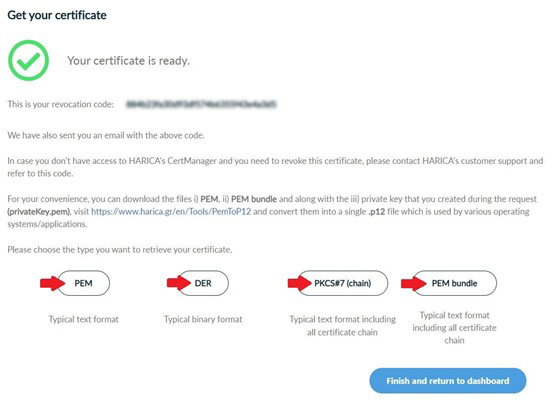This screenshot has width=554, height=403.
Task: Open the harica.gr PemToP12 tool link
Action: point(171,212)
